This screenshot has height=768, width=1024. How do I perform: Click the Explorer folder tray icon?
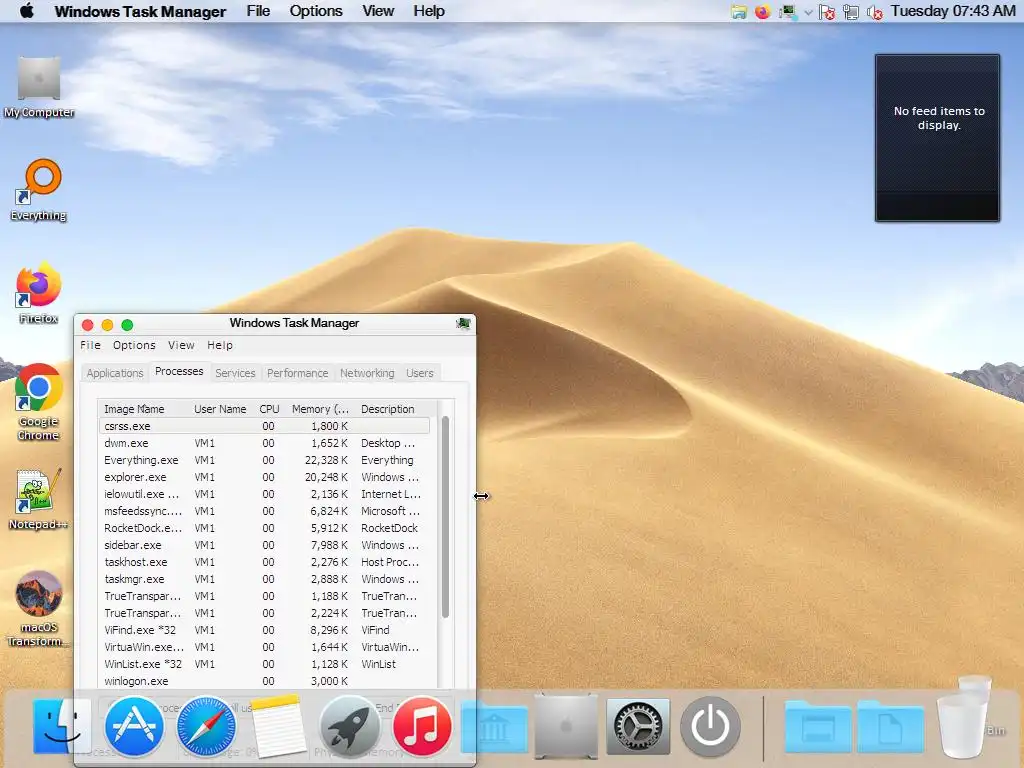tap(739, 12)
